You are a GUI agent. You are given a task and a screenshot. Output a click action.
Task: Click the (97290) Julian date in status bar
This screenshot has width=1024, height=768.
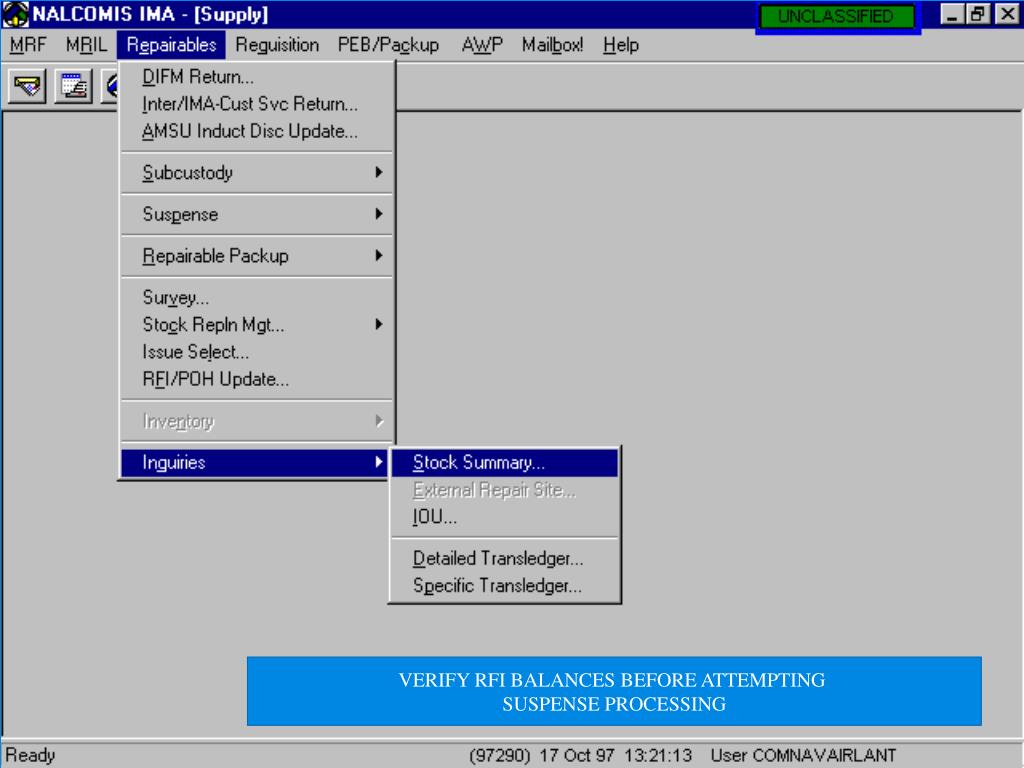500,756
